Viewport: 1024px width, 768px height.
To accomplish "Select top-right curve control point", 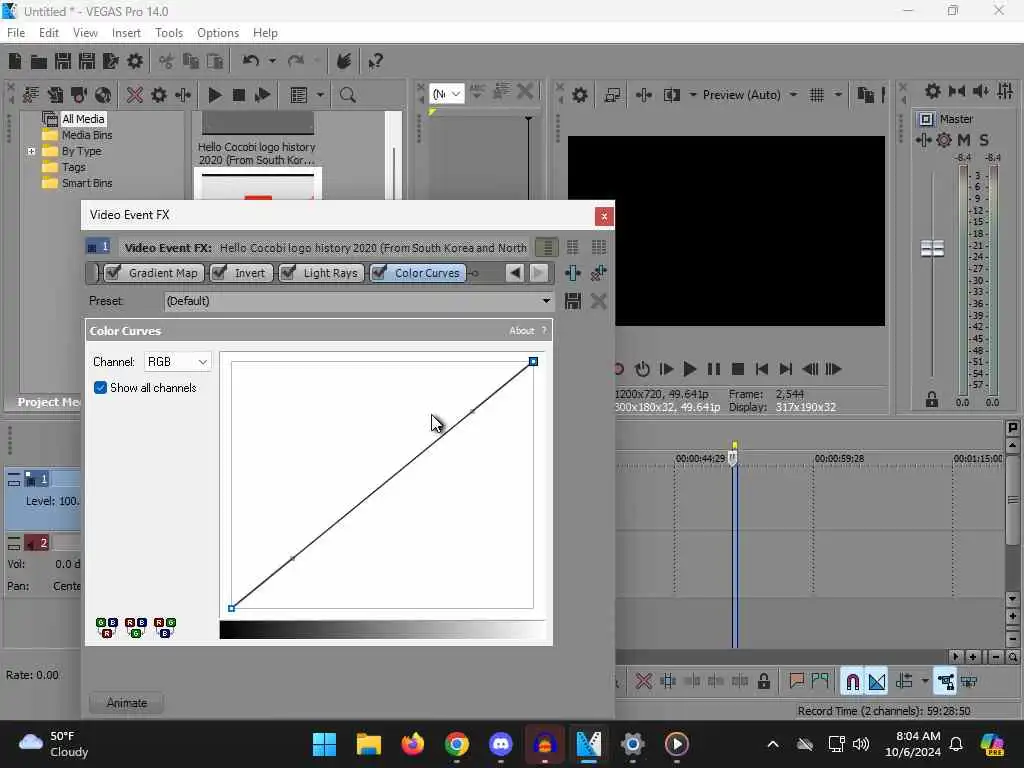I will [x=533, y=362].
